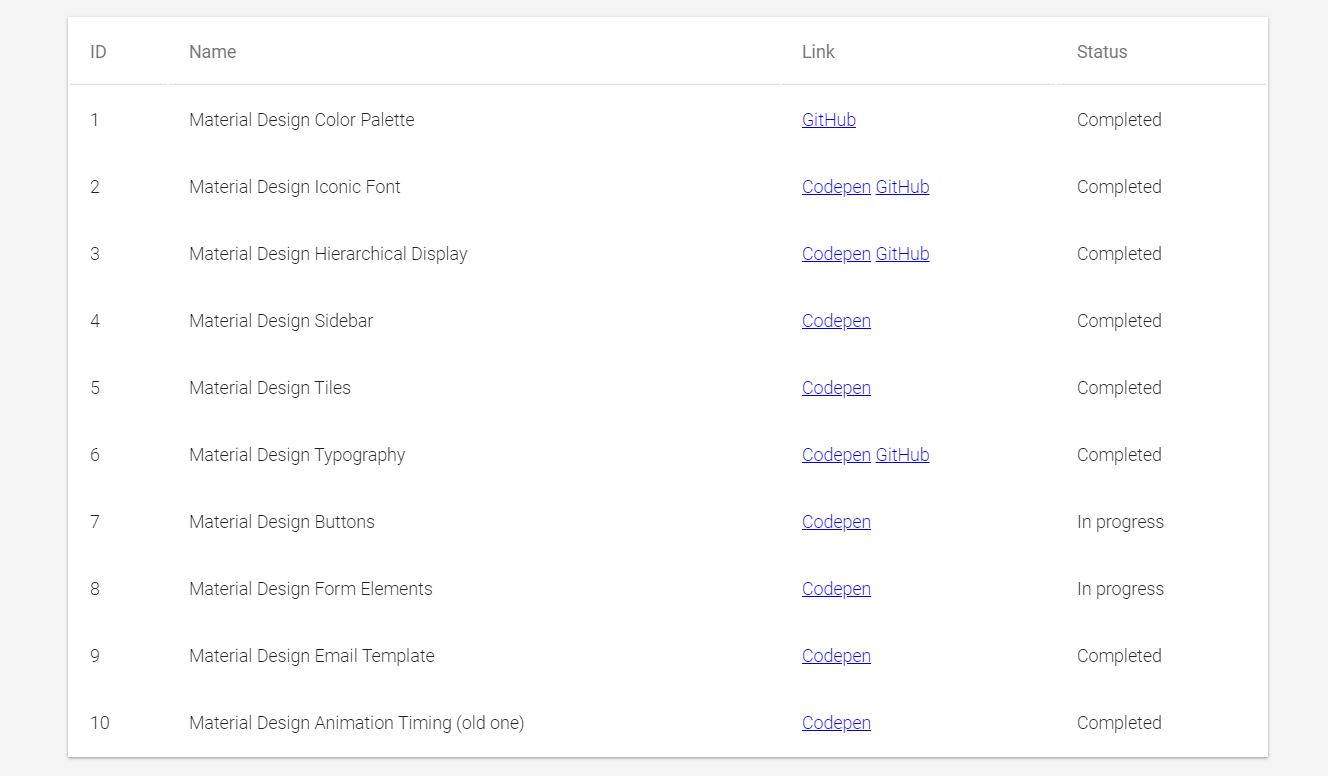Open Codepen link for Email Template

(x=836, y=656)
